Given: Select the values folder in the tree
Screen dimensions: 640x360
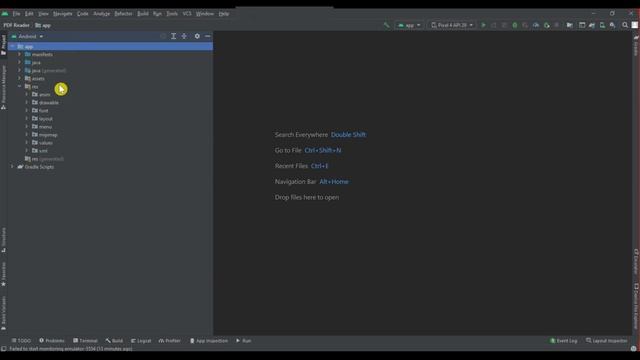Looking at the screenshot, I should [x=46, y=143].
